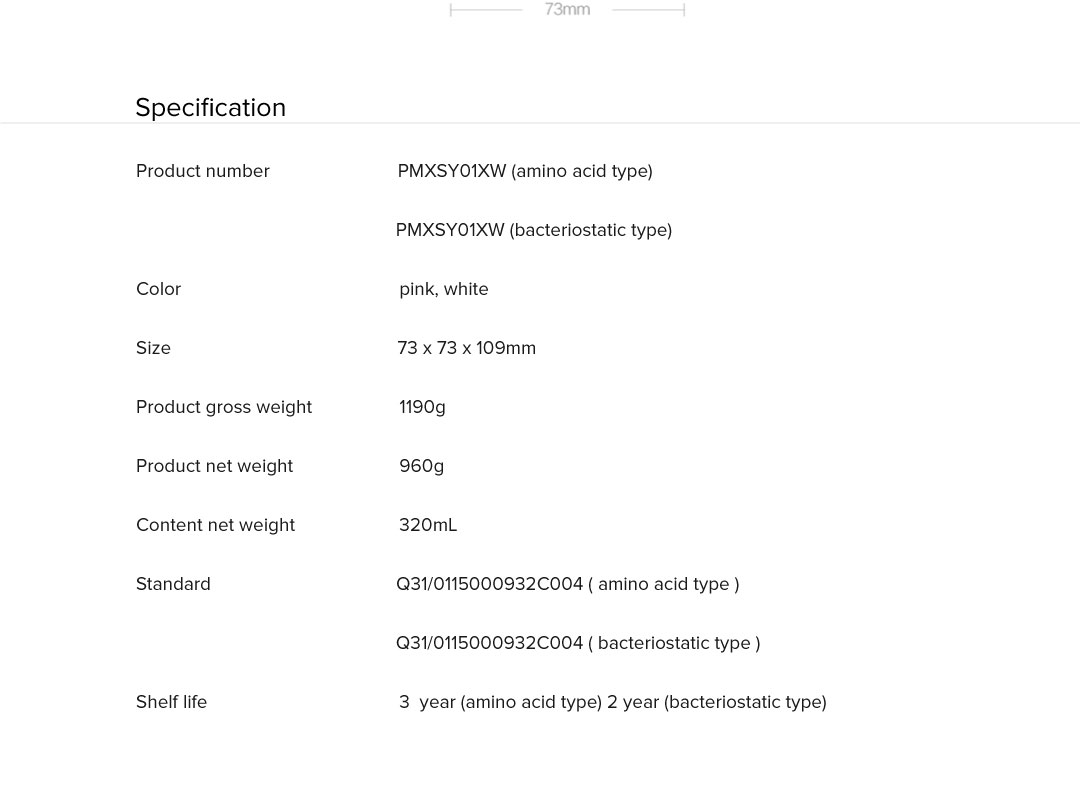Click the pink, white color value
Screen dimensions: 1080x805
pyautogui.click(x=444, y=289)
